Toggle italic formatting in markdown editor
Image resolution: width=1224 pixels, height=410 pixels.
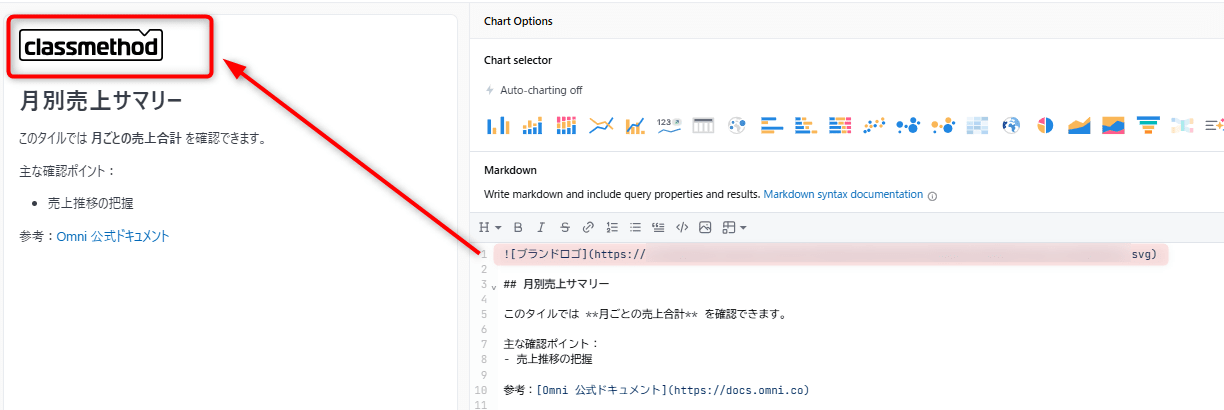pos(542,228)
